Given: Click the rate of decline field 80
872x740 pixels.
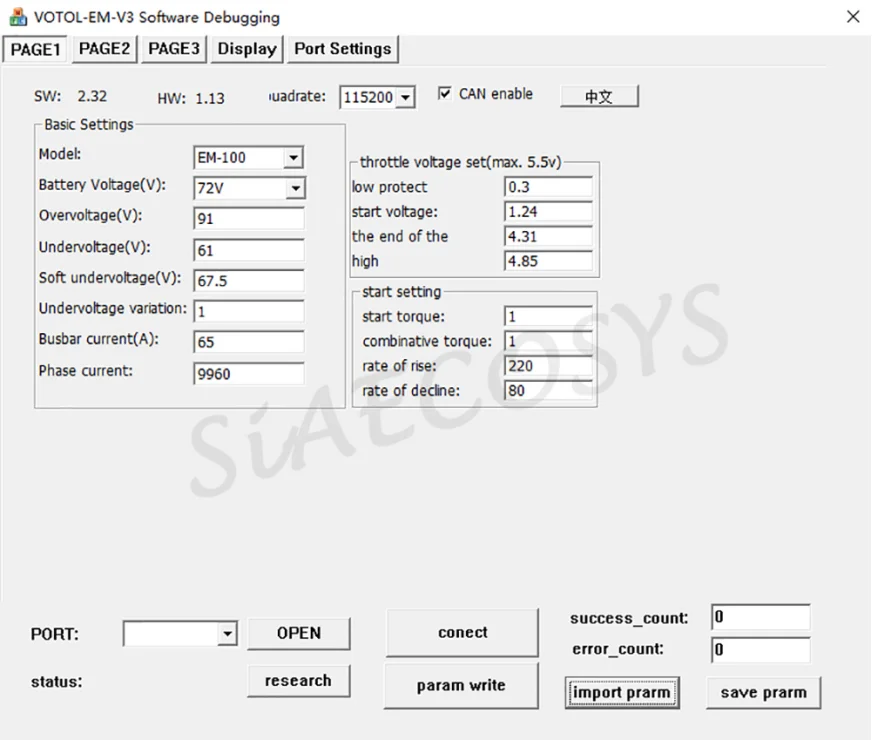Looking at the screenshot, I should 548,390.
